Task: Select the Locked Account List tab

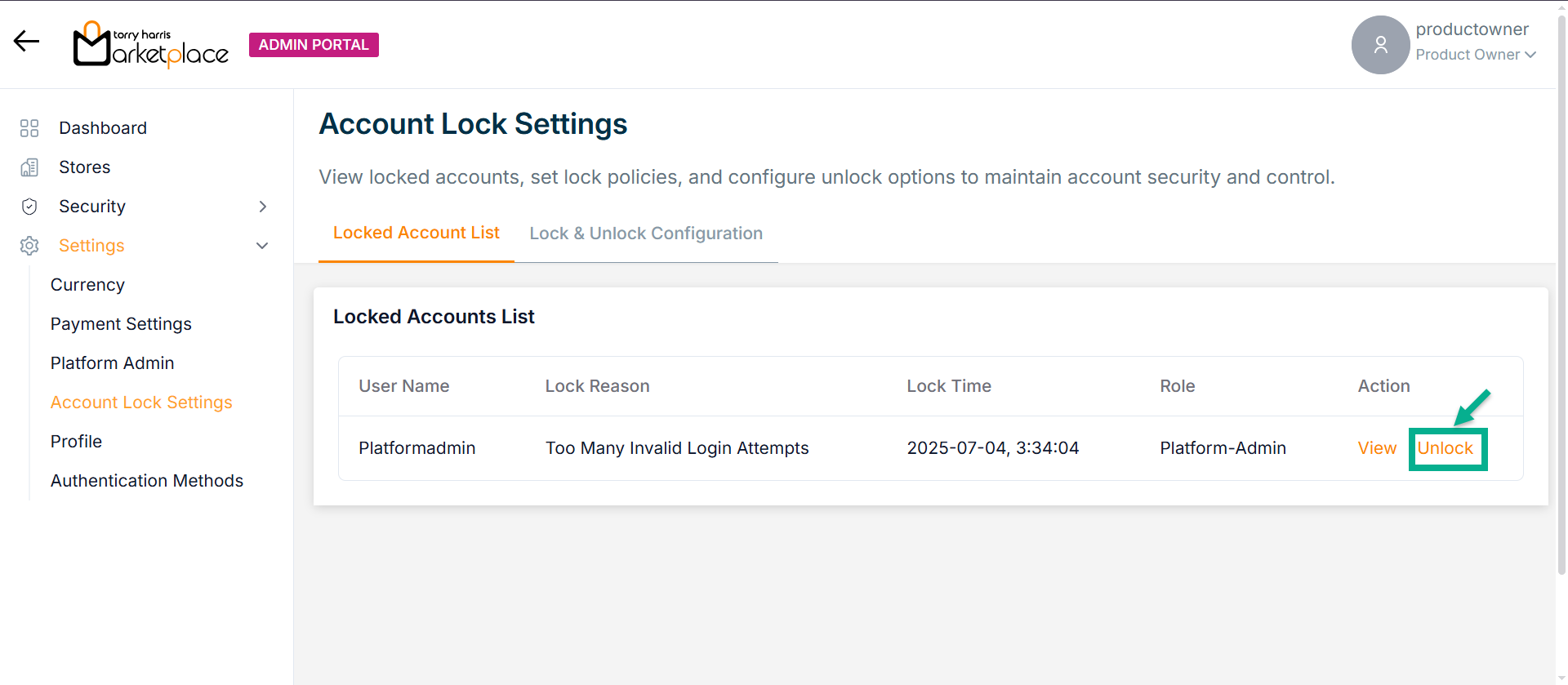Action: (416, 233)
